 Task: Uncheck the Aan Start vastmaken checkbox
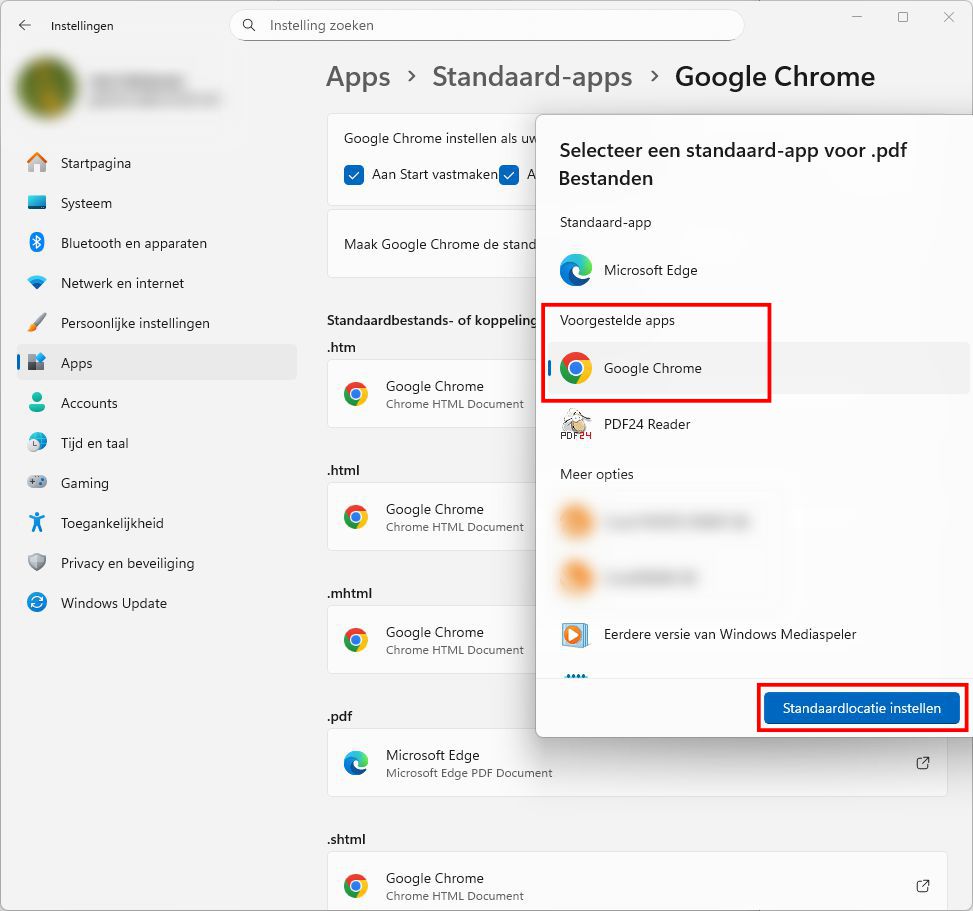pyautogui.click(x=353, y=175)
